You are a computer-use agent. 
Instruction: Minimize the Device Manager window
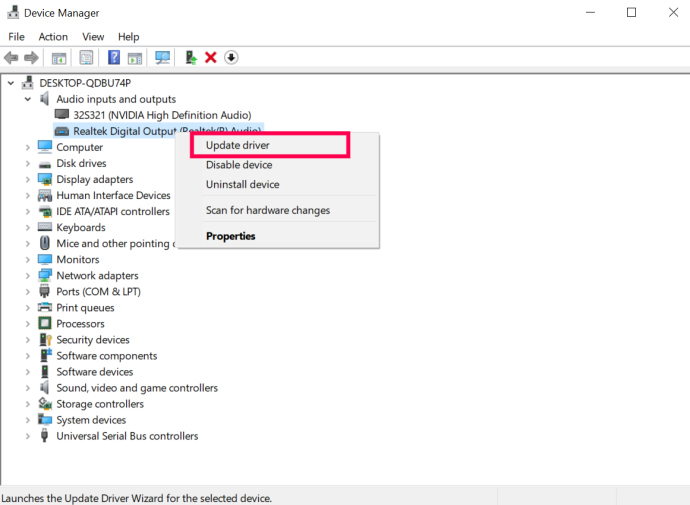click(x=591, y=12)
